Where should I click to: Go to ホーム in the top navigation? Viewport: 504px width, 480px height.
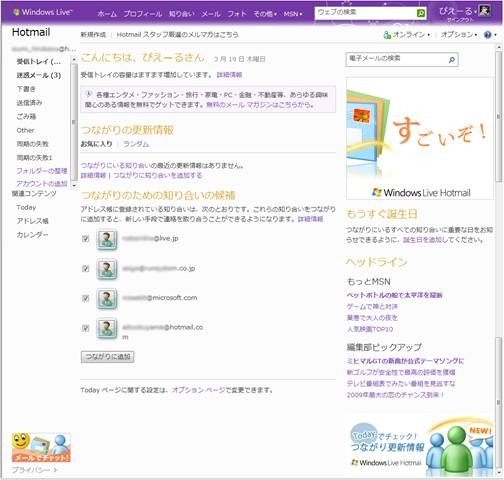[x=107, y=14]
